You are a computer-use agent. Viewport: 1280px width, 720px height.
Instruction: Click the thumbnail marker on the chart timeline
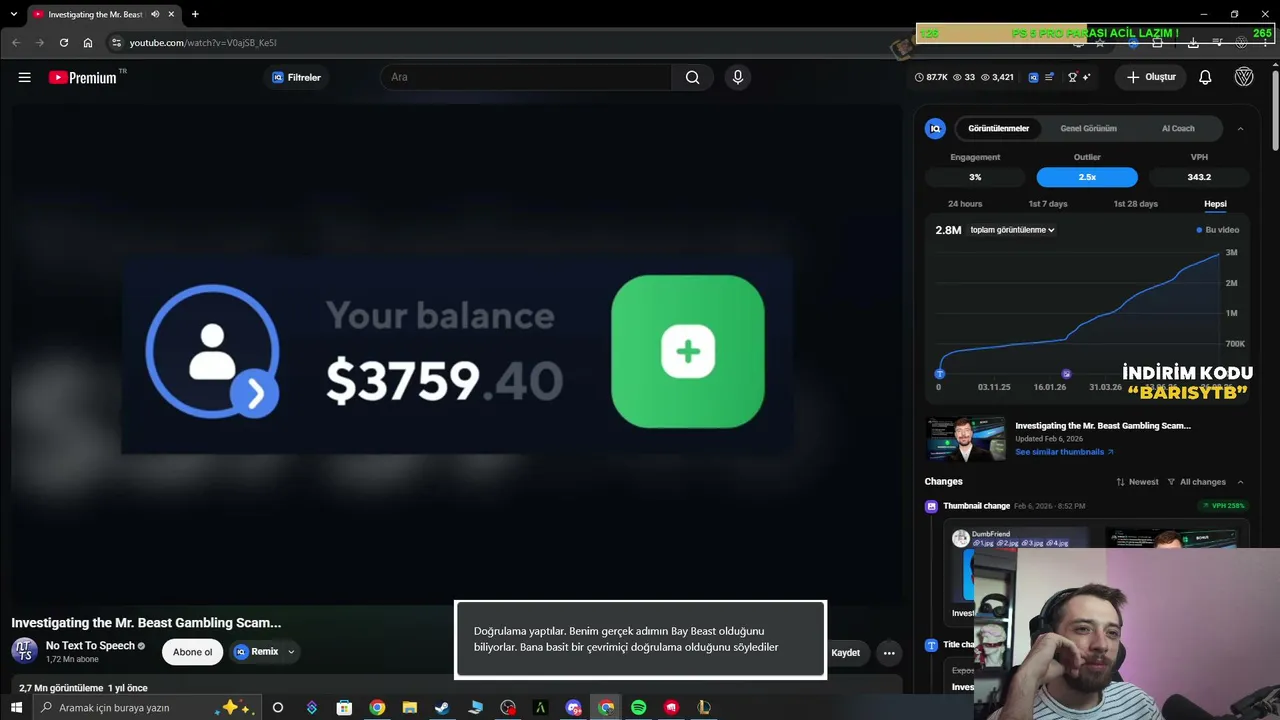[1066, 373]
